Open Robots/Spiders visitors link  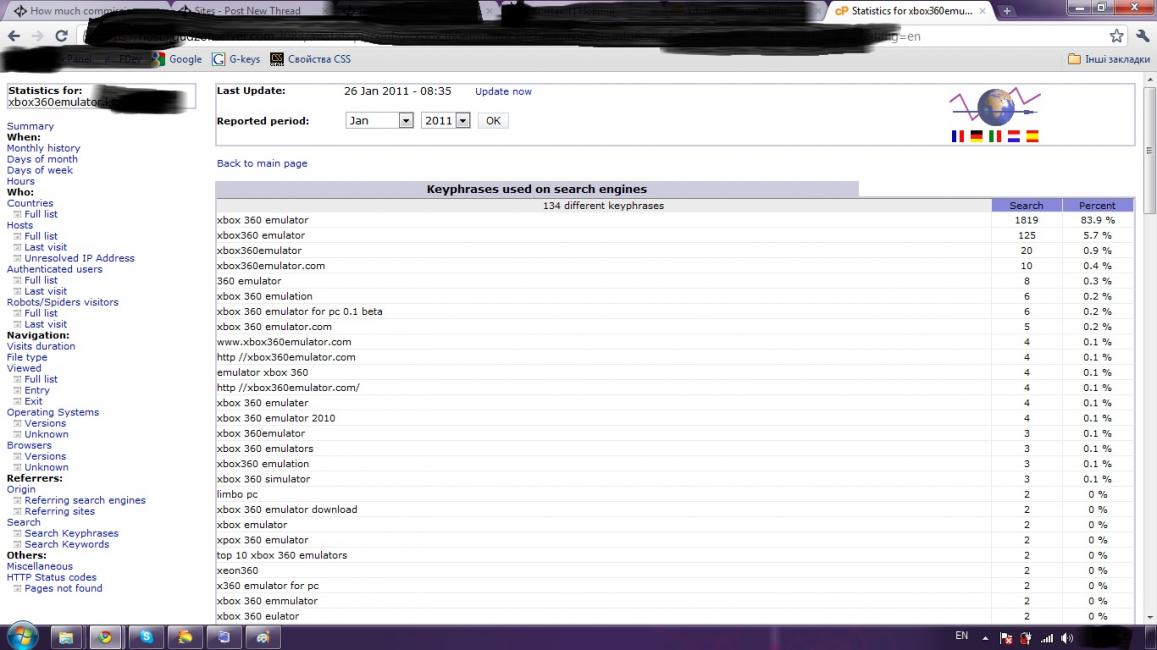tap(63, 302)
